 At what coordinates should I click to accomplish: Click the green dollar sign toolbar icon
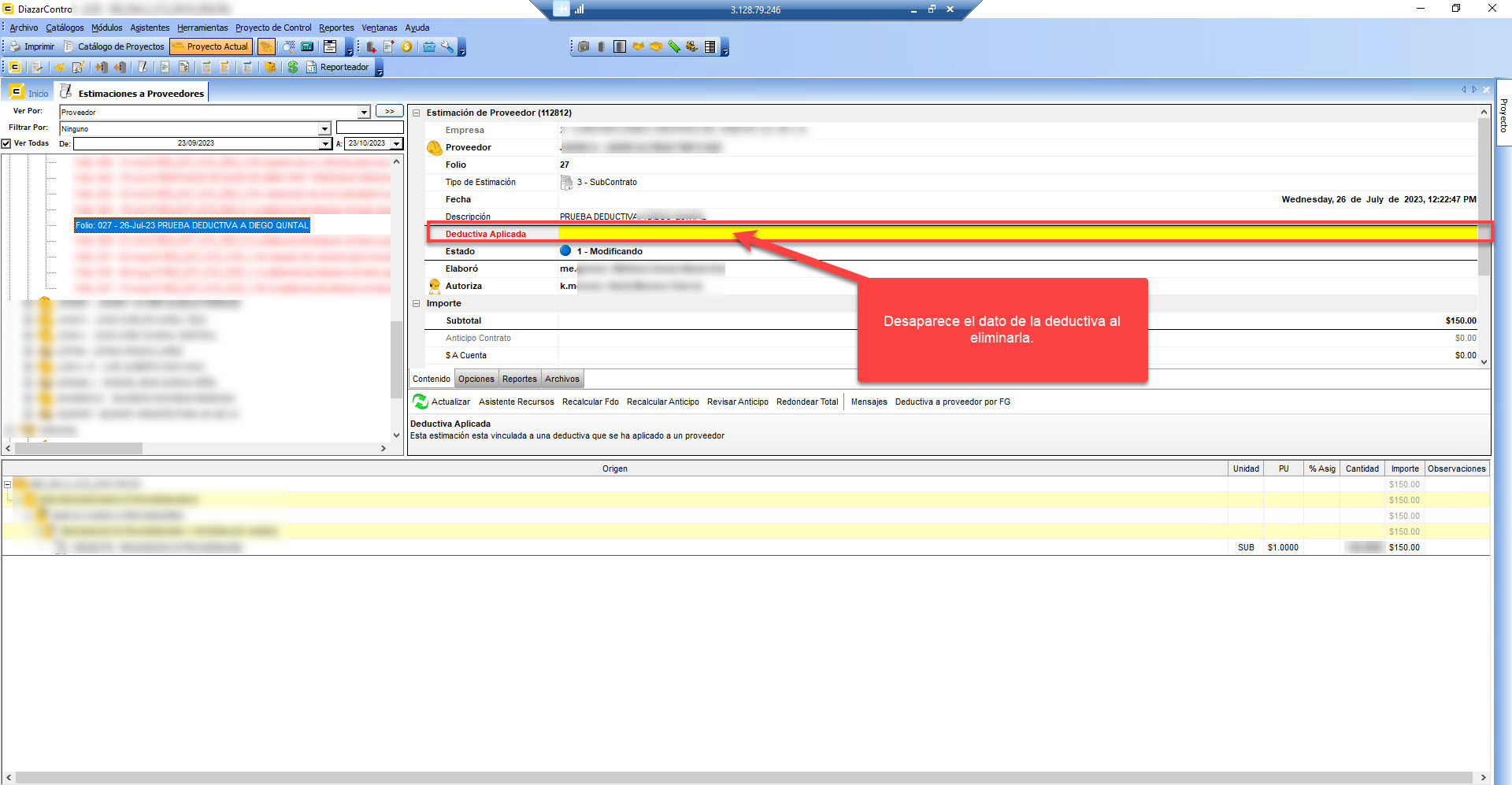coord(293,68)
